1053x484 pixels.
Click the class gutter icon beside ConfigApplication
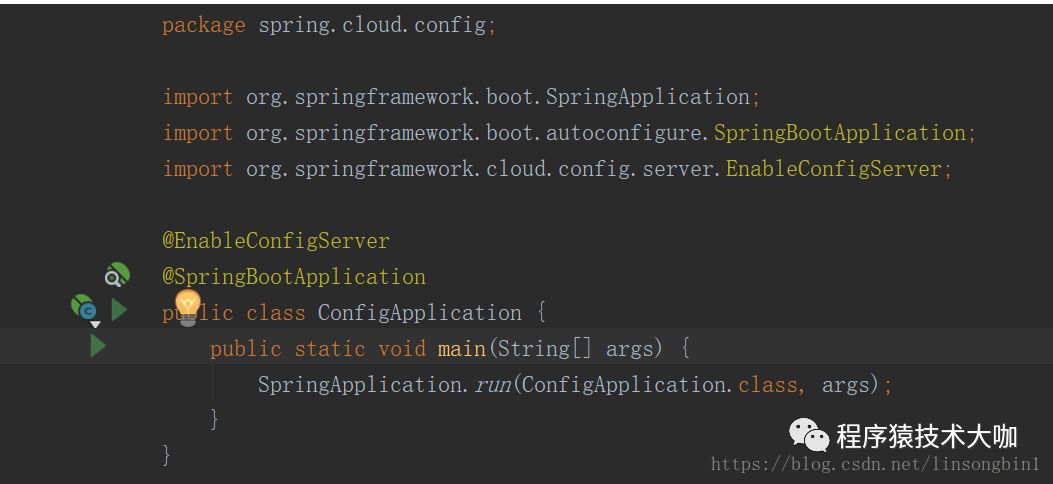[x=84, y=308]
